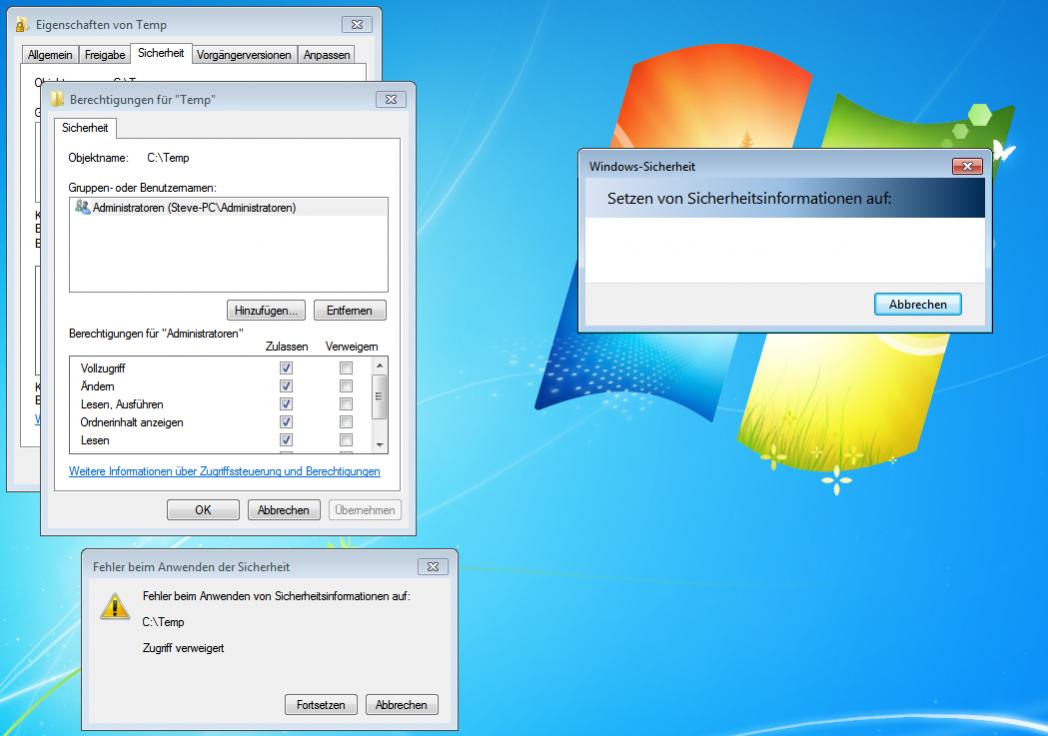Click Abbrechen in Berechtigungen window
Screen dimensions: 1048x736
pos(283,510)
